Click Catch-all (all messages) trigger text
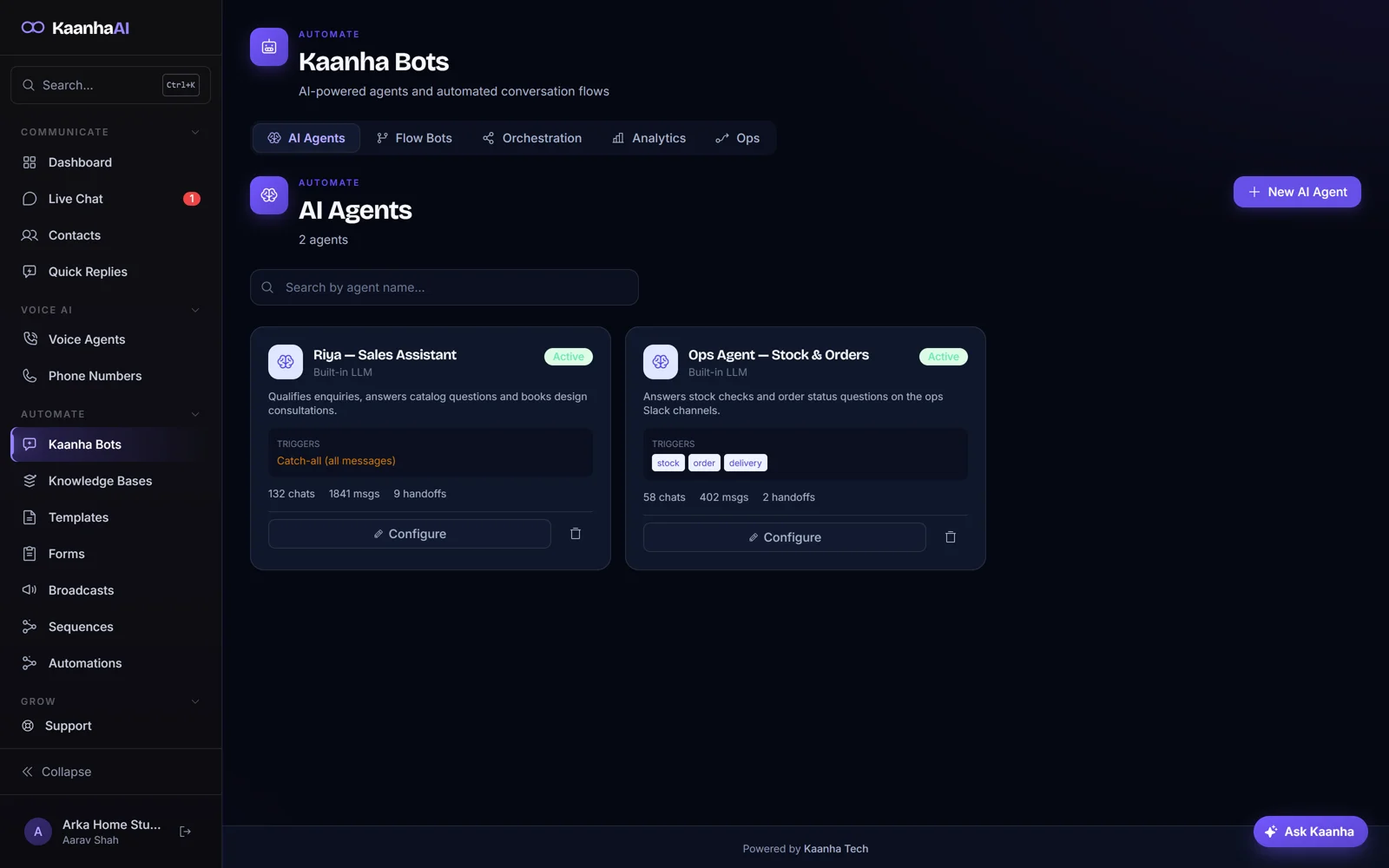The image size is (1389, 868). click(x=336, y=461)
